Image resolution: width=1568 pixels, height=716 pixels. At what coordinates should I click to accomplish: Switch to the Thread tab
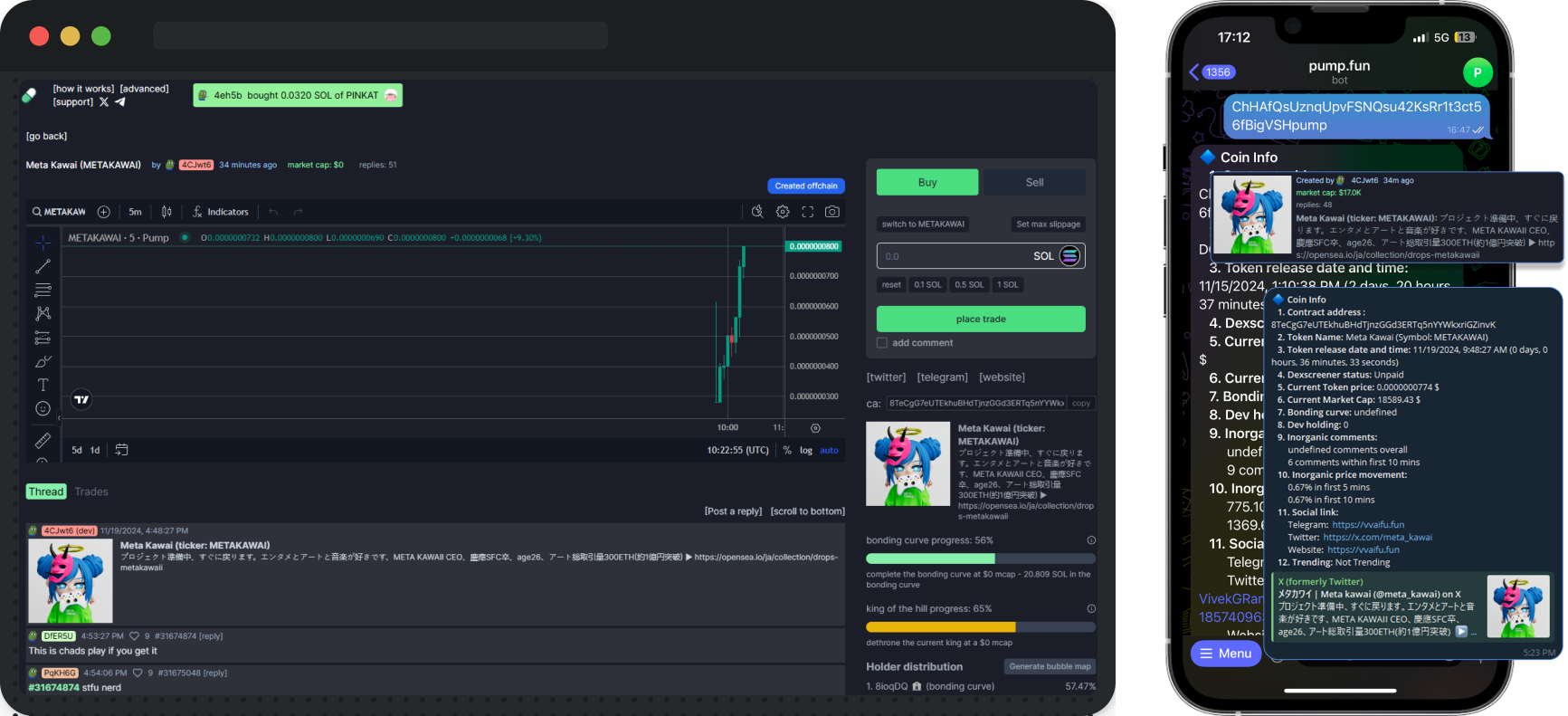(x=46, y=492)
